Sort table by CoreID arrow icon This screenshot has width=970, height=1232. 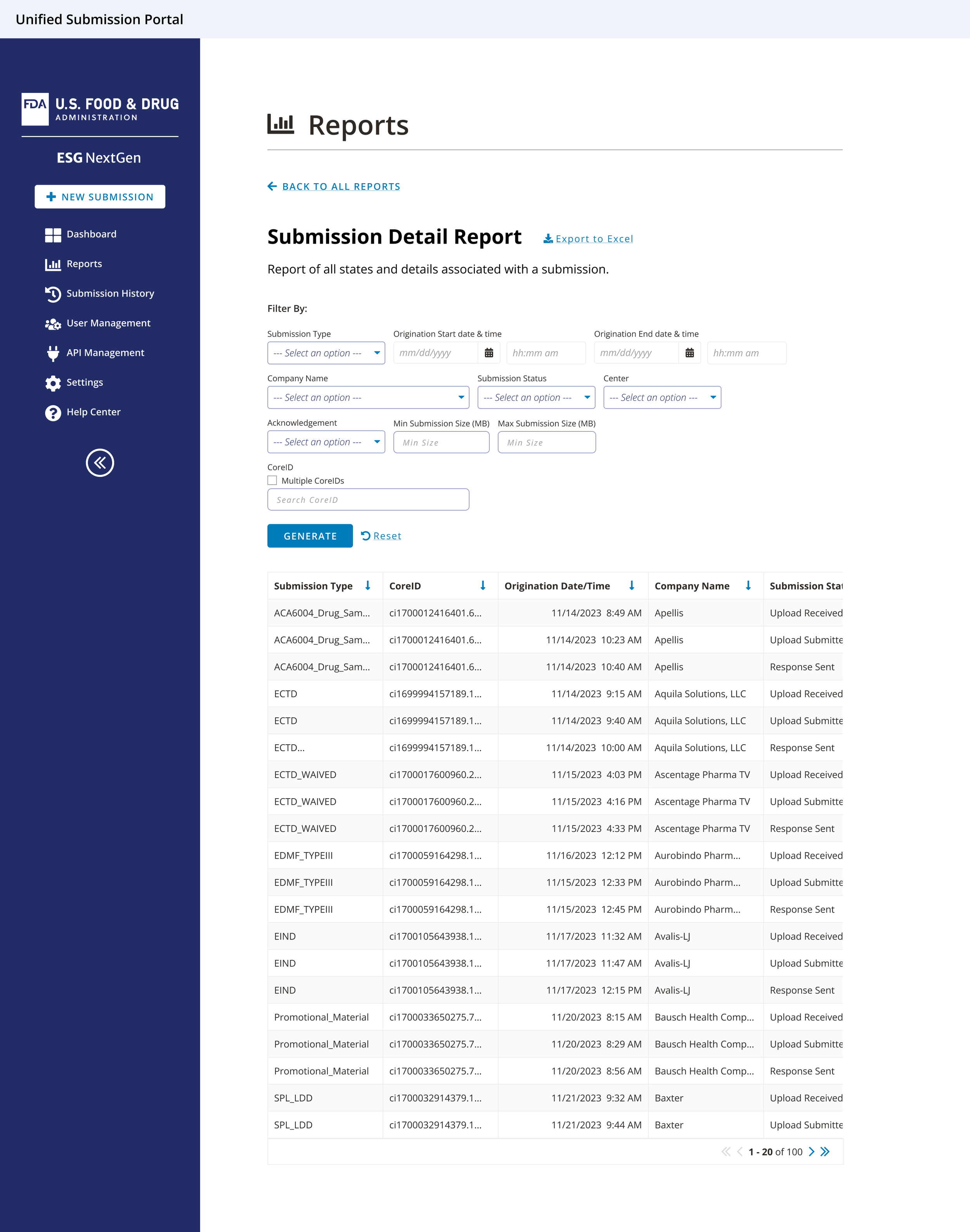tap(483, 586)
